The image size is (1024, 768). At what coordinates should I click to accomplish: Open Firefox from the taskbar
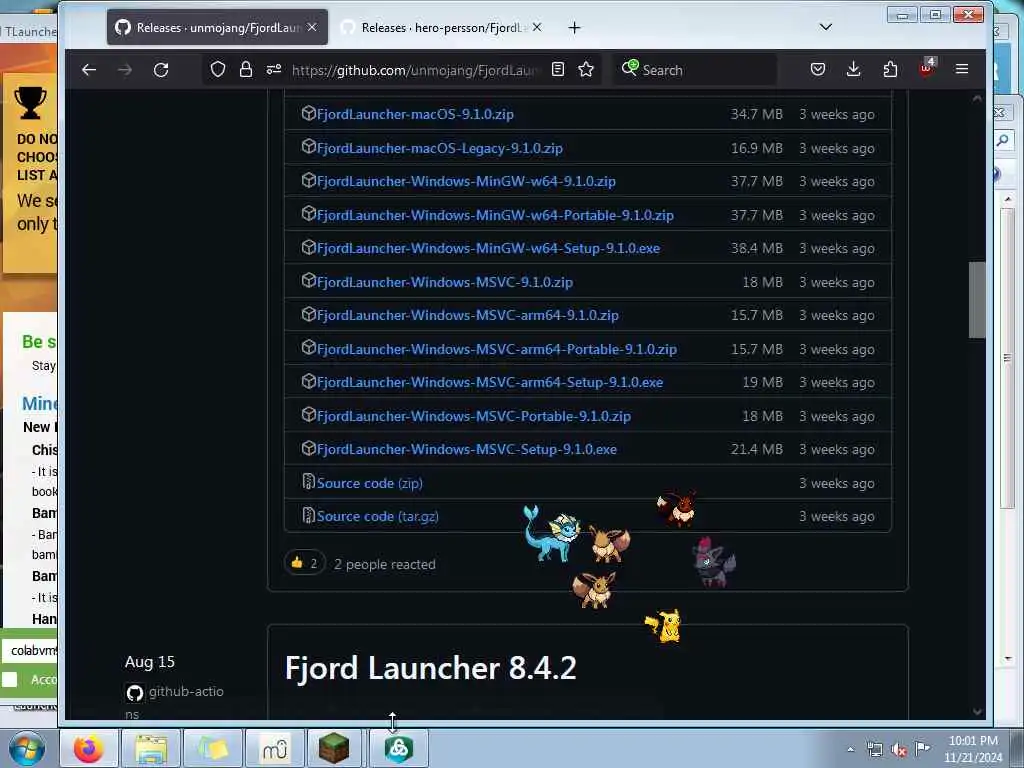pyautogui.click(x=88, y=748)
